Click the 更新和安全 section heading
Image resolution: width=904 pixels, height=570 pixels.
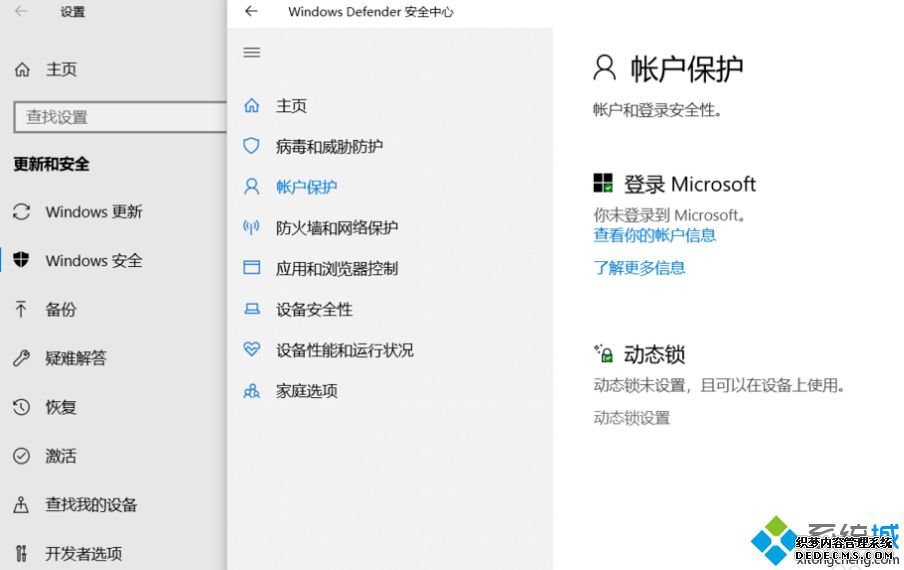(x=51, y=164)
